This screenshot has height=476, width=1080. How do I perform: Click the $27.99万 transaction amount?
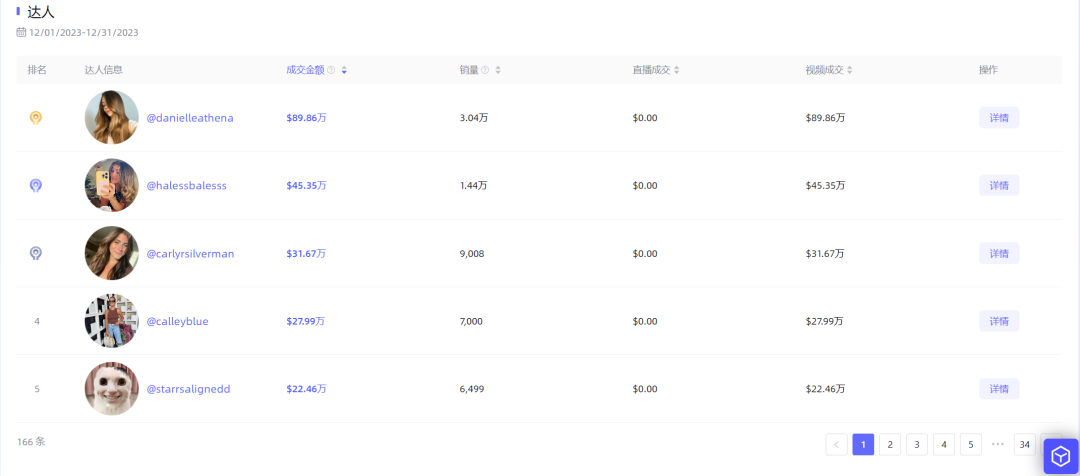pyautogui.click(x=306, y=321)
